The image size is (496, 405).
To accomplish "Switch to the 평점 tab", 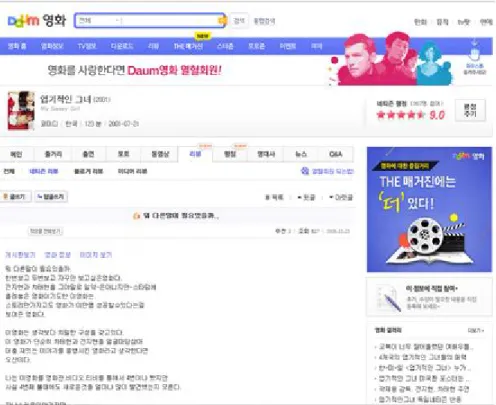I will [230, 154].
